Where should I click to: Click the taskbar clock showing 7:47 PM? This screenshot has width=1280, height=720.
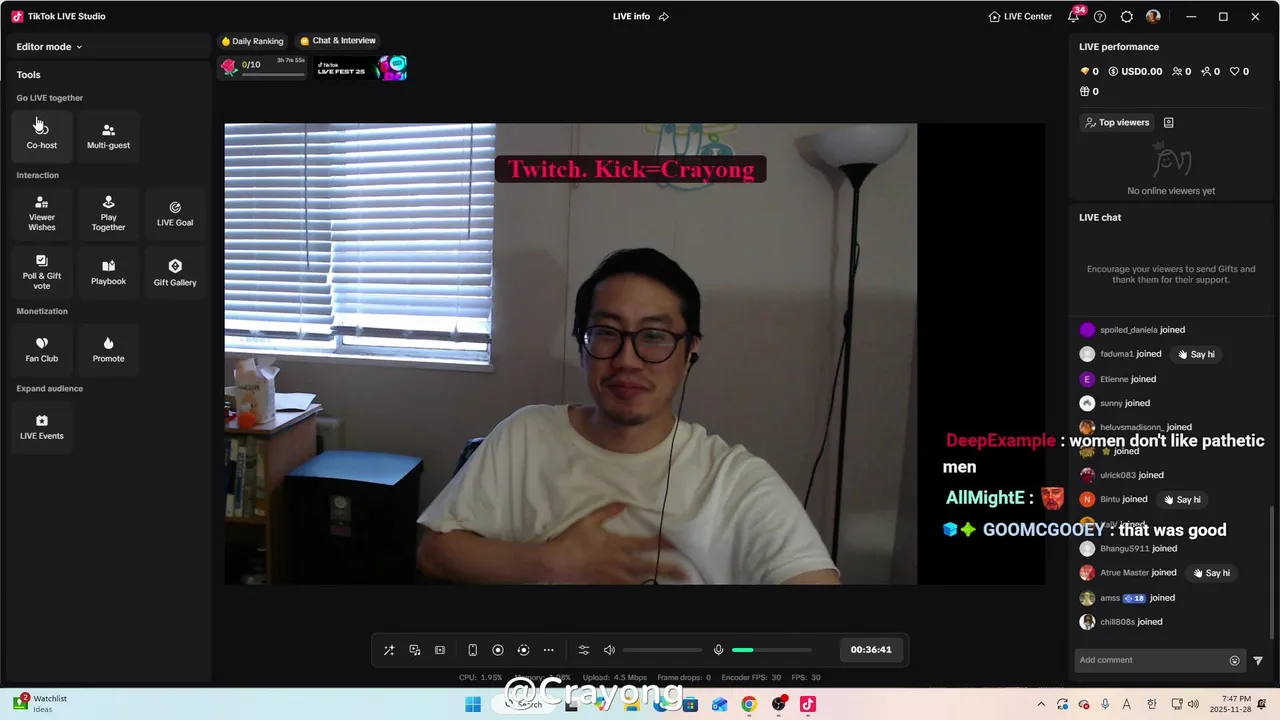(1228, 704)
